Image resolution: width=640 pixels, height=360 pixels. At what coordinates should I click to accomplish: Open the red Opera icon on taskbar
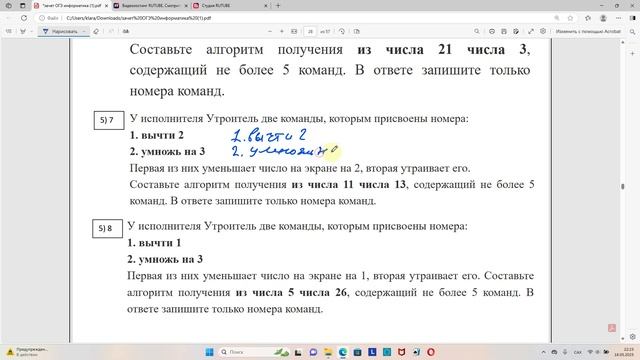[x=431, y=352]
